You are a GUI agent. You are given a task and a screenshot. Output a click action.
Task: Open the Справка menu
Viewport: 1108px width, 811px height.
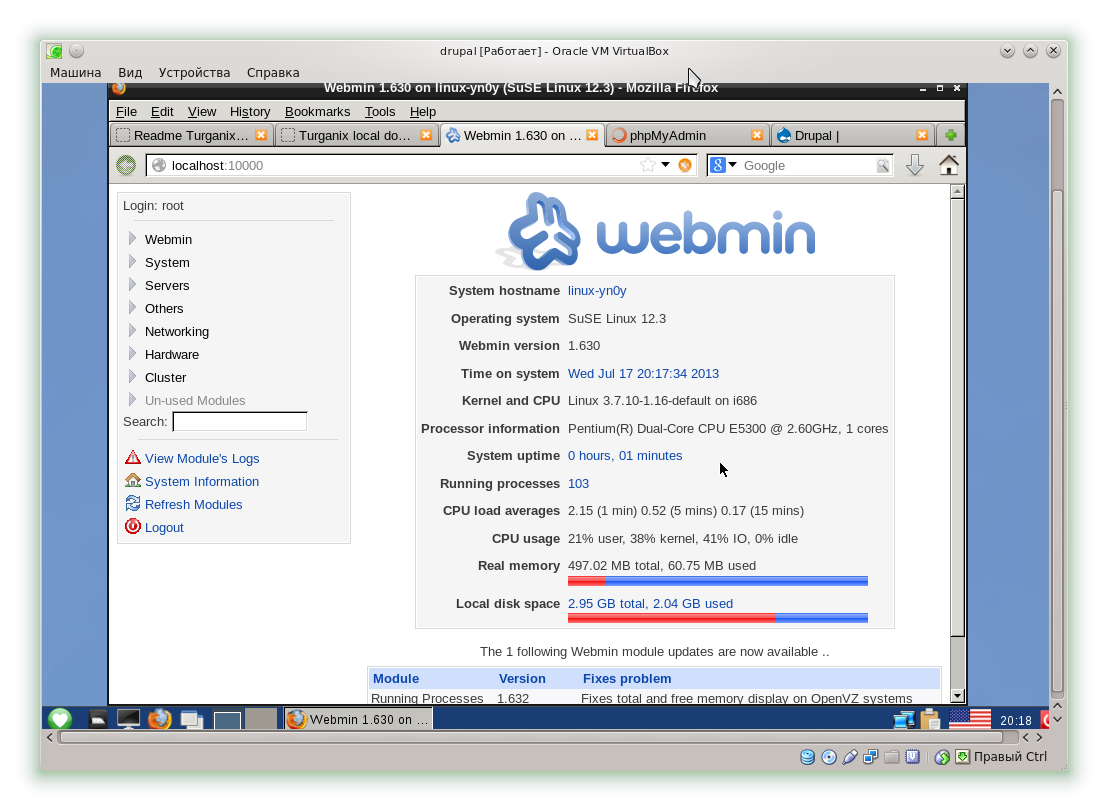point(273,73)
